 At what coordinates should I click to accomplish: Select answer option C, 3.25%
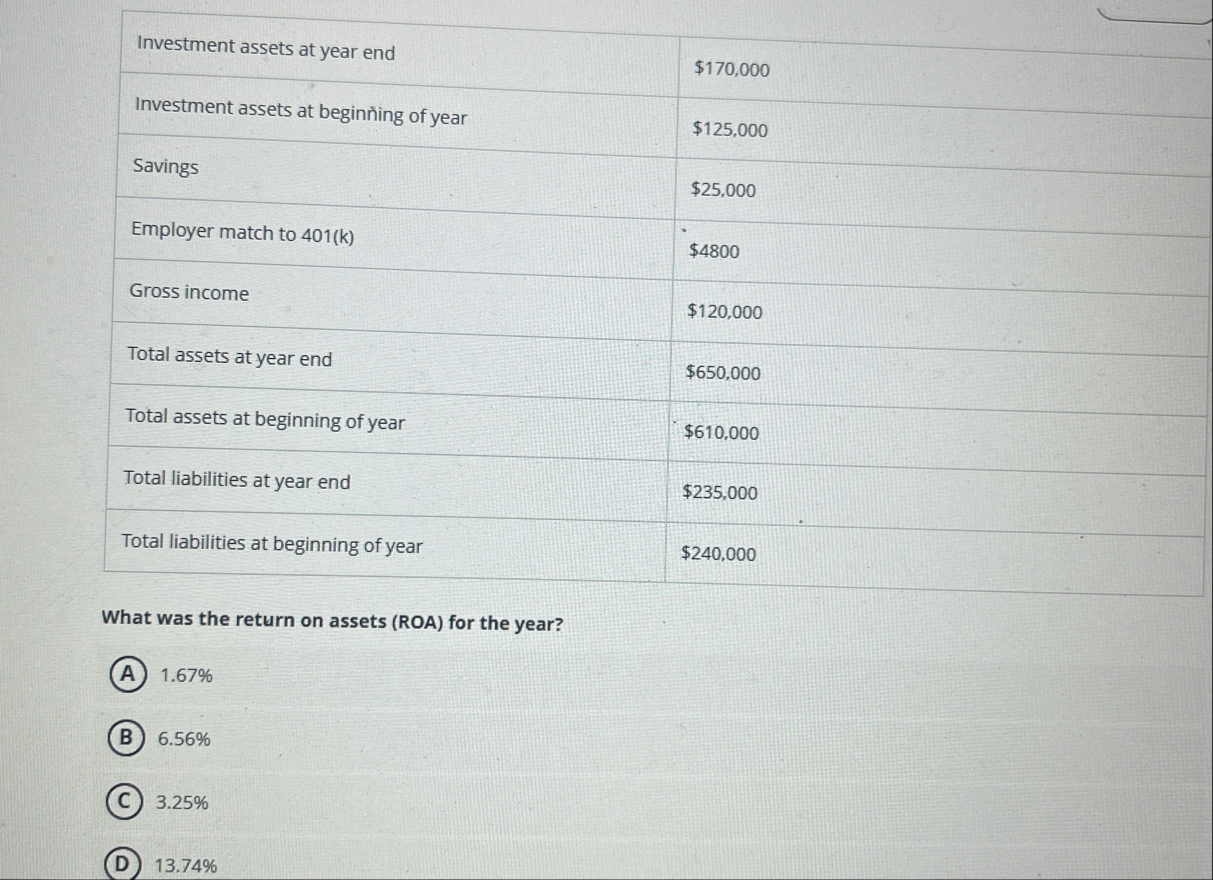click(125, 801)
